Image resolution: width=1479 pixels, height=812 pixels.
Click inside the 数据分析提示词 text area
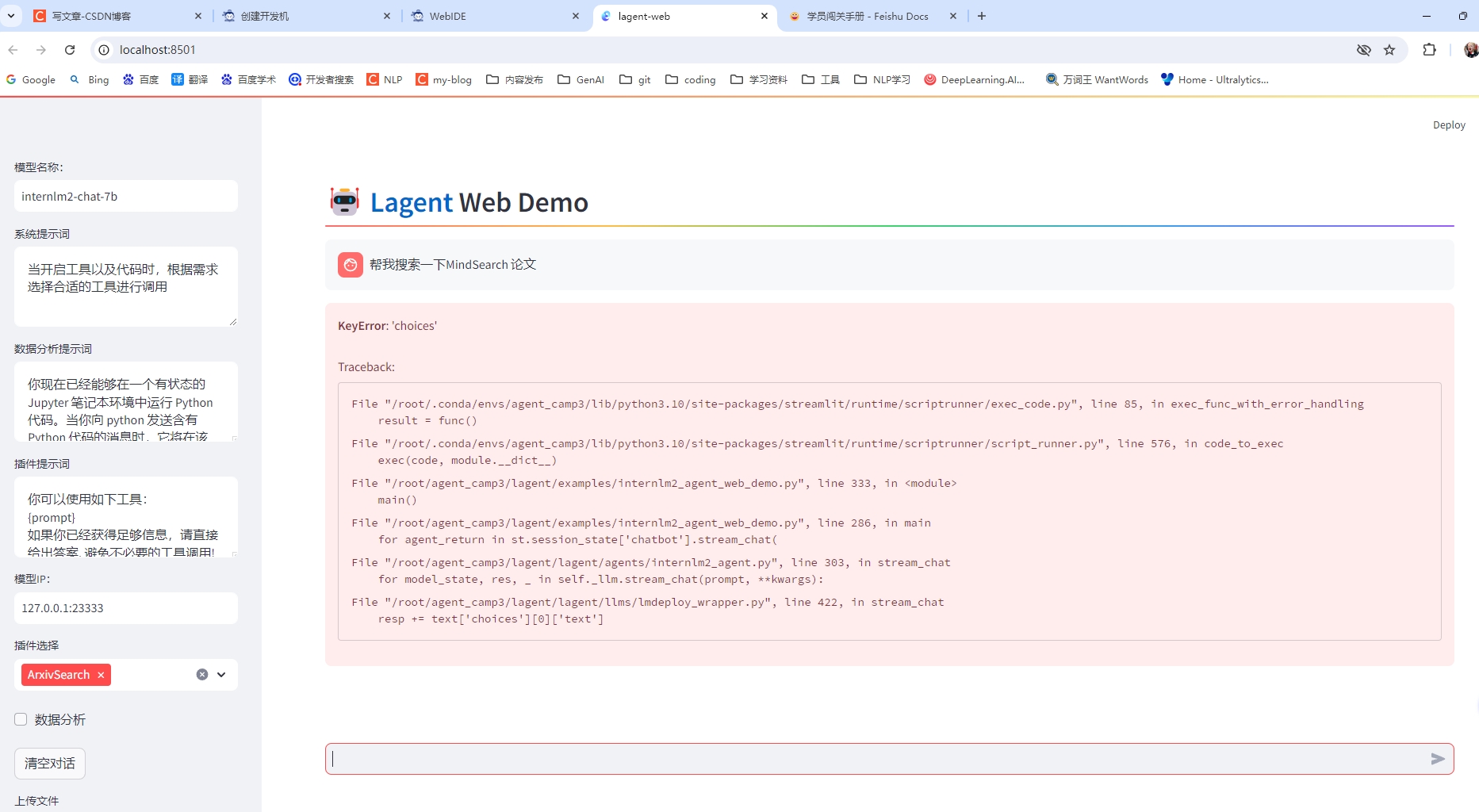(x=126, y=401)
